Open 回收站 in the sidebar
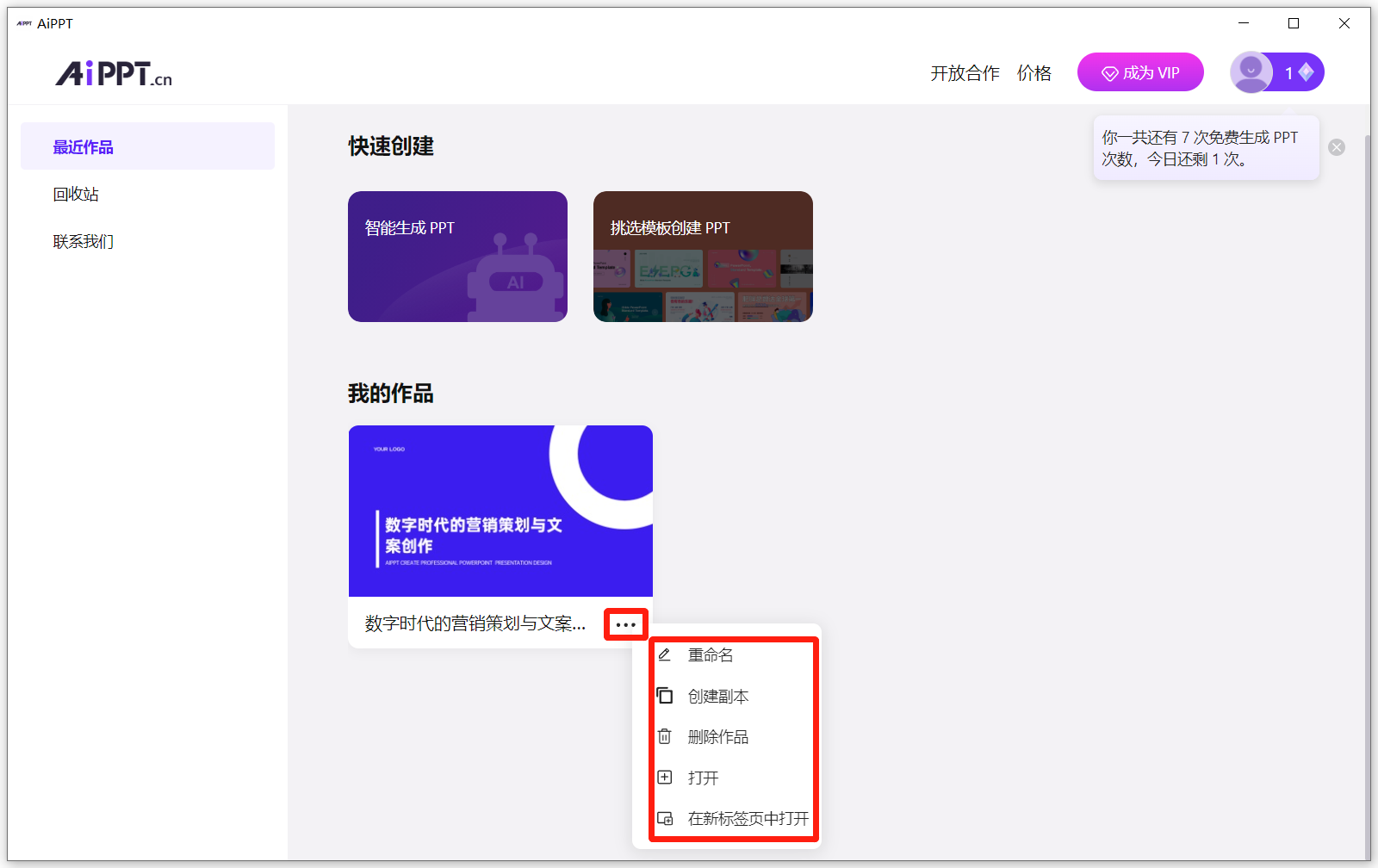The height and width of the screenshot is (868, 1378). pyautogui.click(x=76, y=194)
